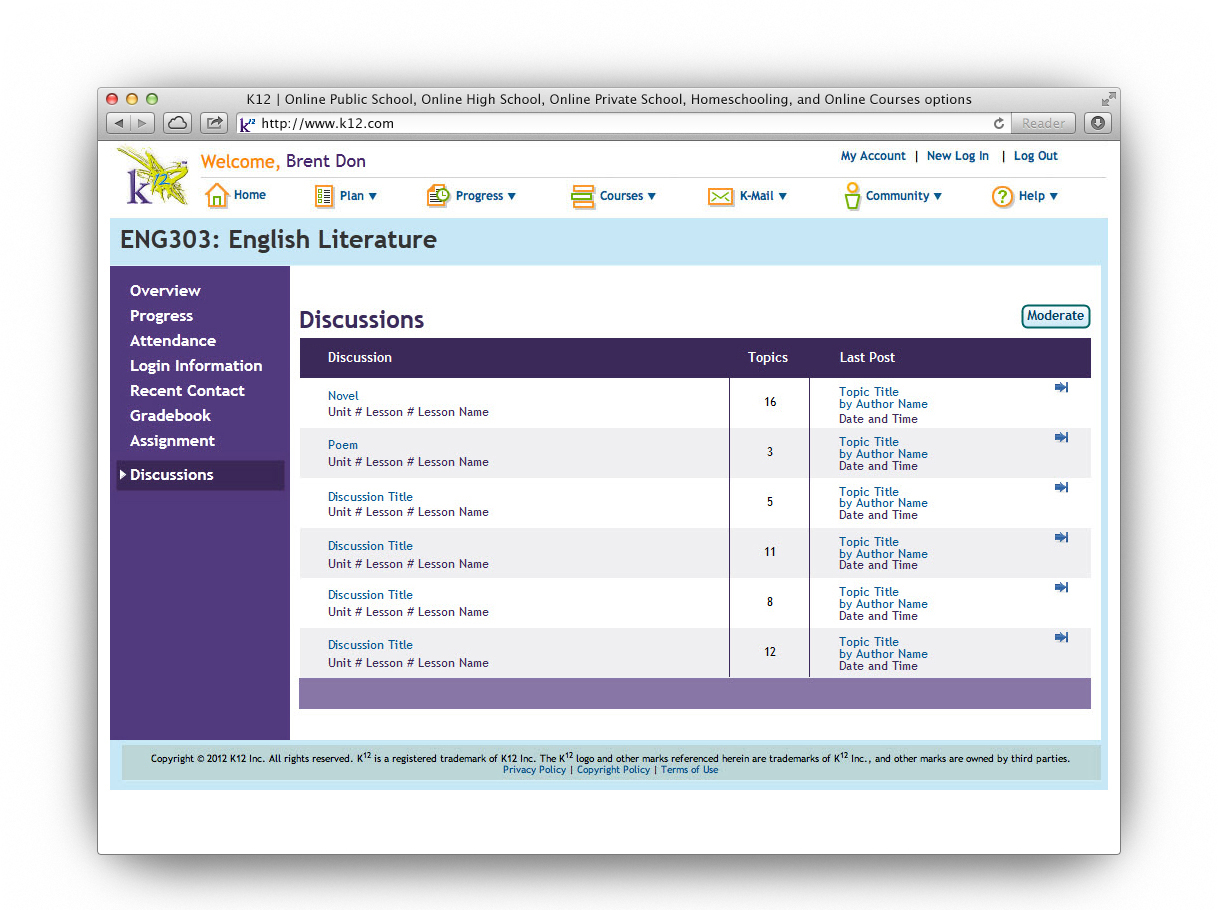Go to last post in Poem row
Viewport: 1218px width, 910px height.
(1062, 437)
